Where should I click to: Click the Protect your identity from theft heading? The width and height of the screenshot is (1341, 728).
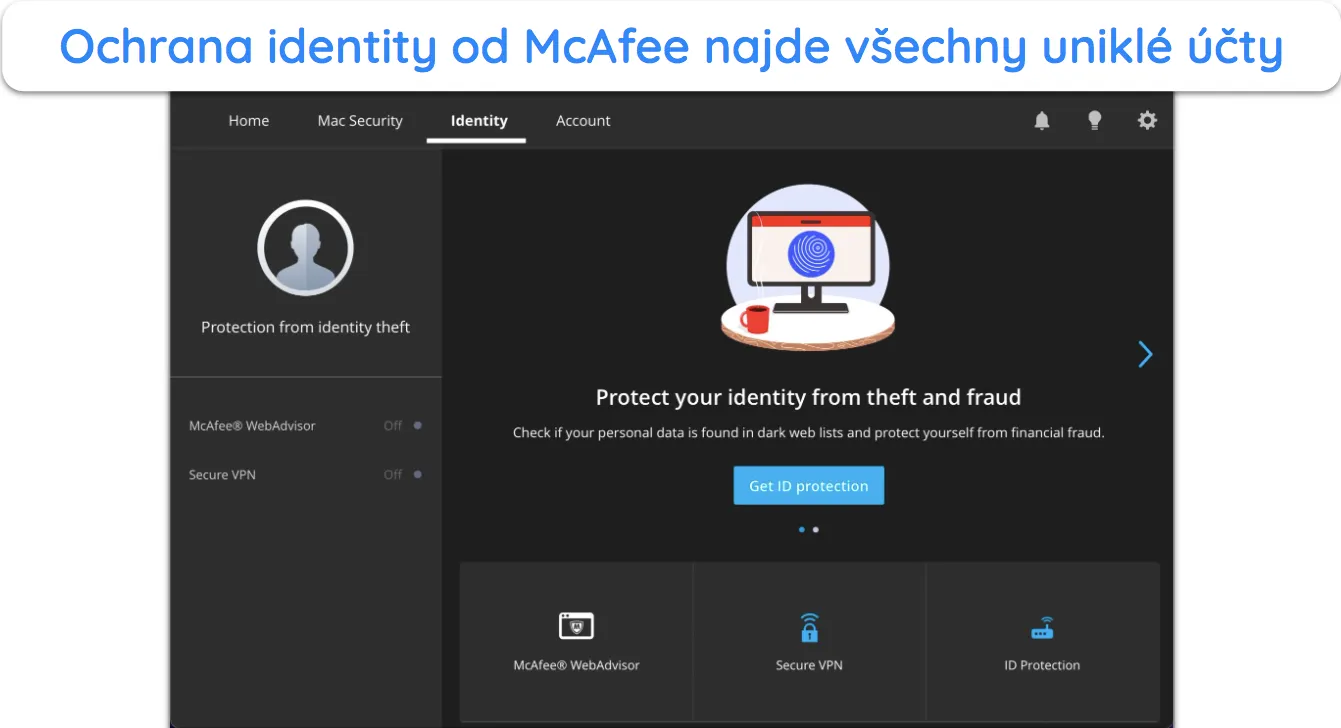[x=808, y=397]
